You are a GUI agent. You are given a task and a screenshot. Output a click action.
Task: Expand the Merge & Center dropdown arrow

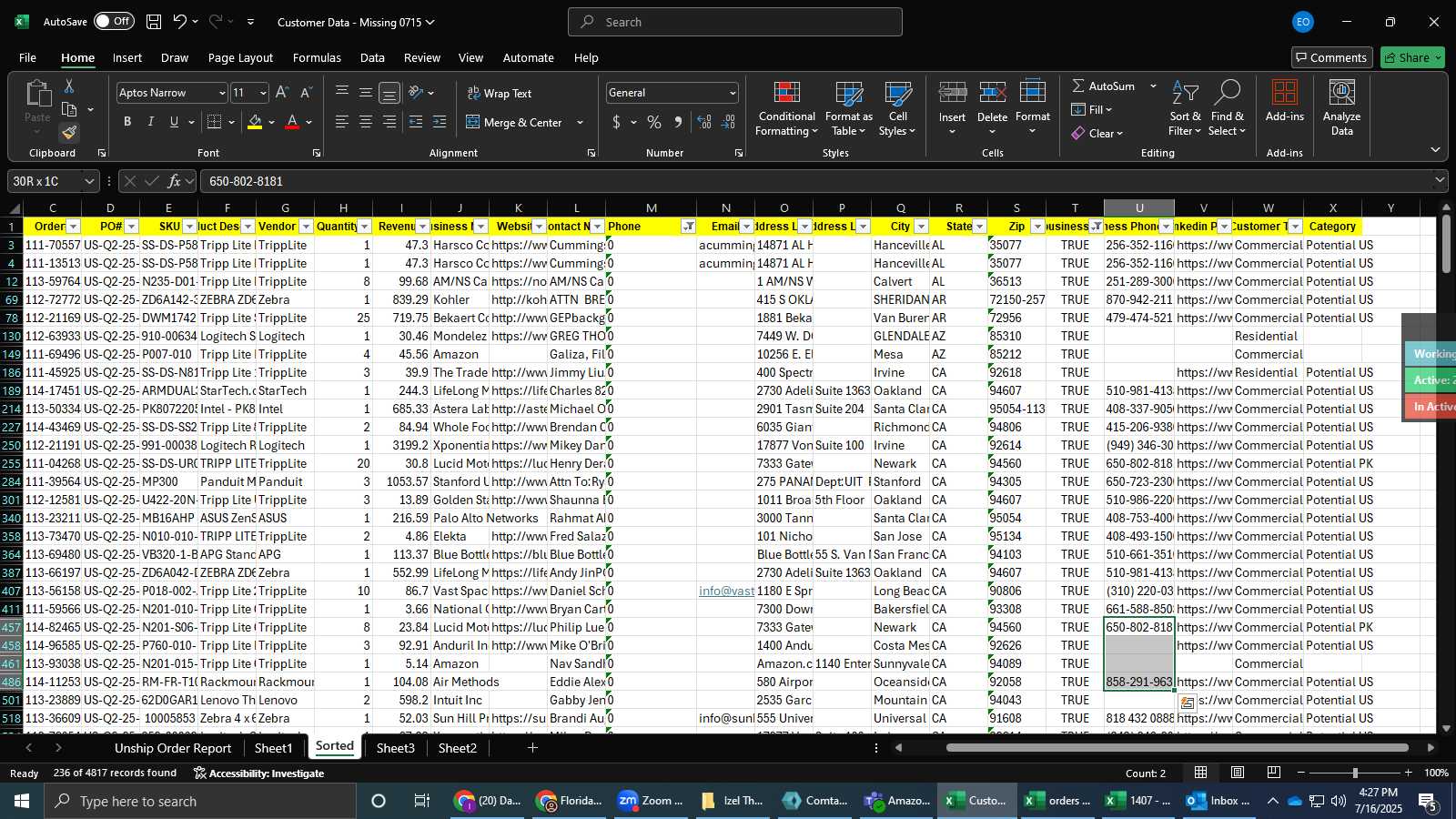pos(580,122)
